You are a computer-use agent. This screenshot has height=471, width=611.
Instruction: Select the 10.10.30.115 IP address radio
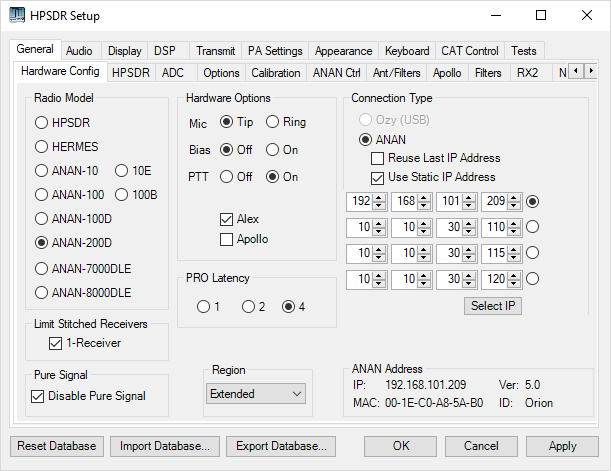pos(533,253)
